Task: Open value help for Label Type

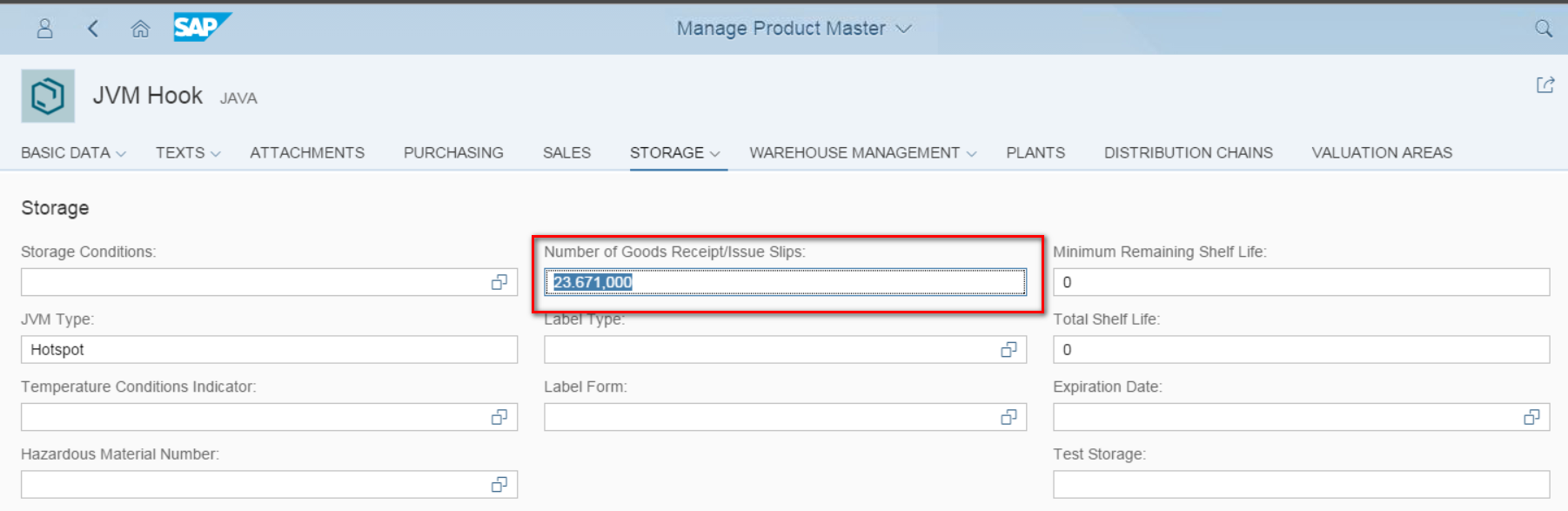Action: pos(1008,349)
